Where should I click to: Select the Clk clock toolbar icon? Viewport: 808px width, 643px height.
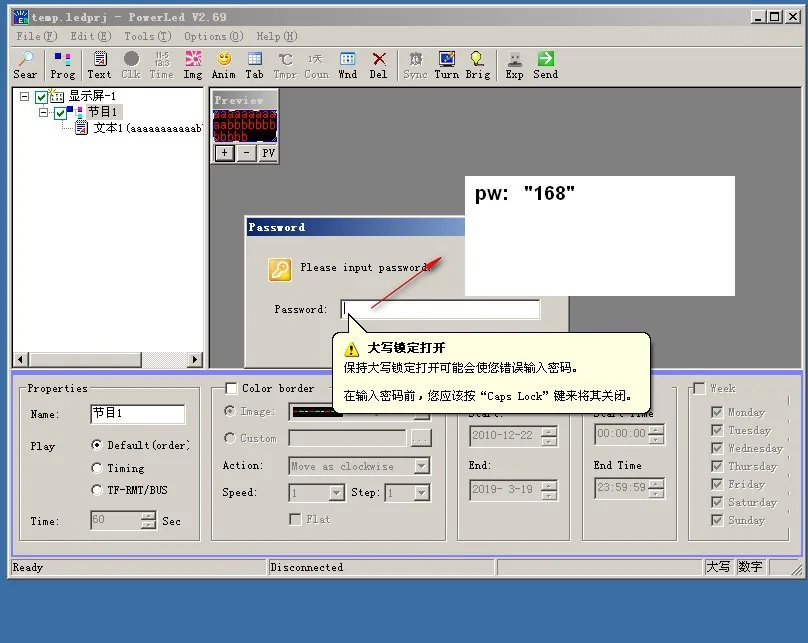tap(131, 65)
